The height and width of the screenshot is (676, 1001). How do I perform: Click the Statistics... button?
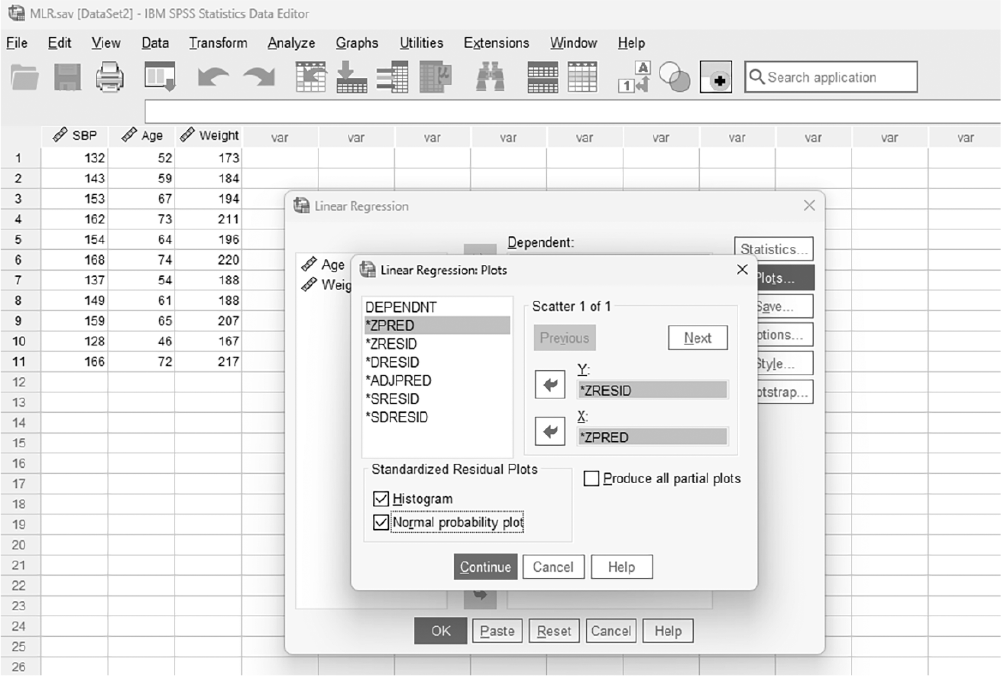point(774,249)
